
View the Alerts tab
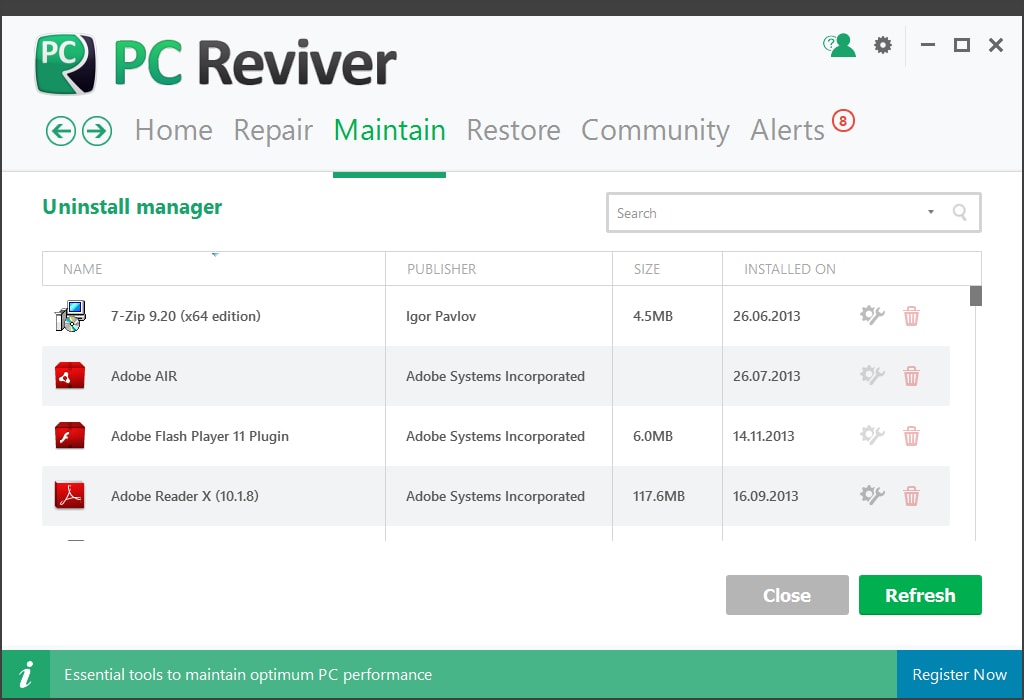coord(788,130)
